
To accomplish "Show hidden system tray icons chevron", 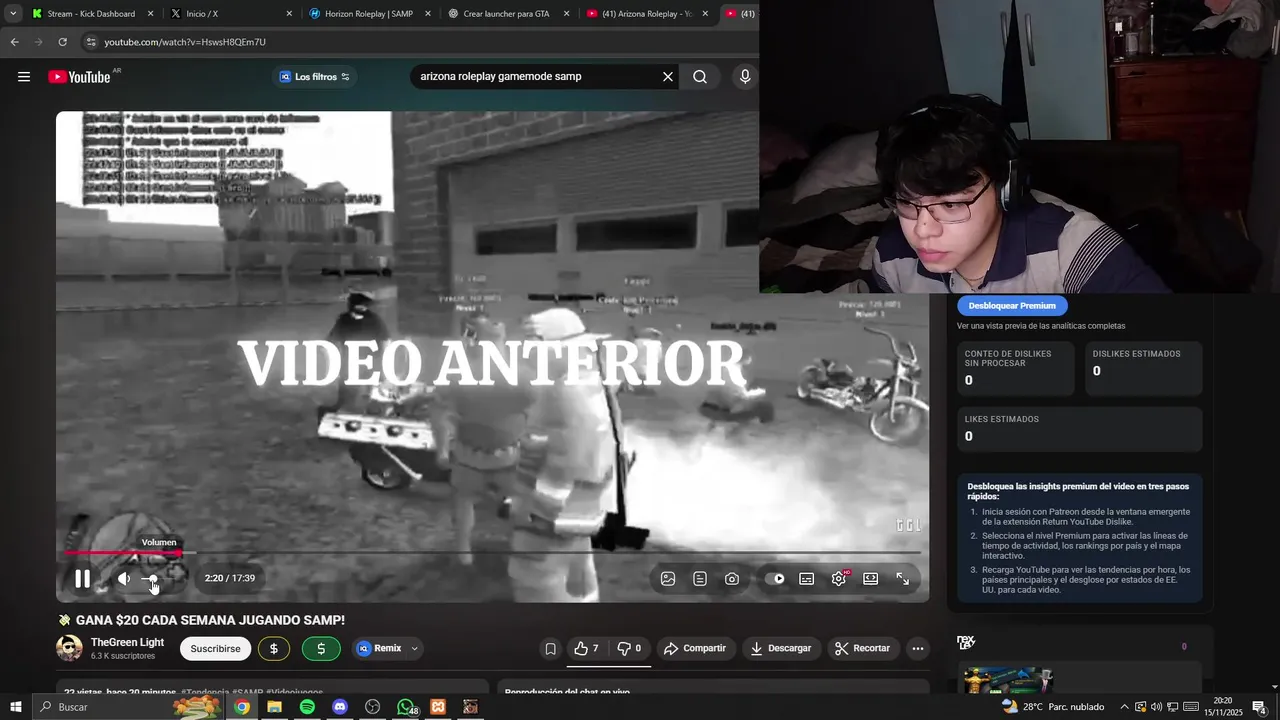I will [1124, 707].
